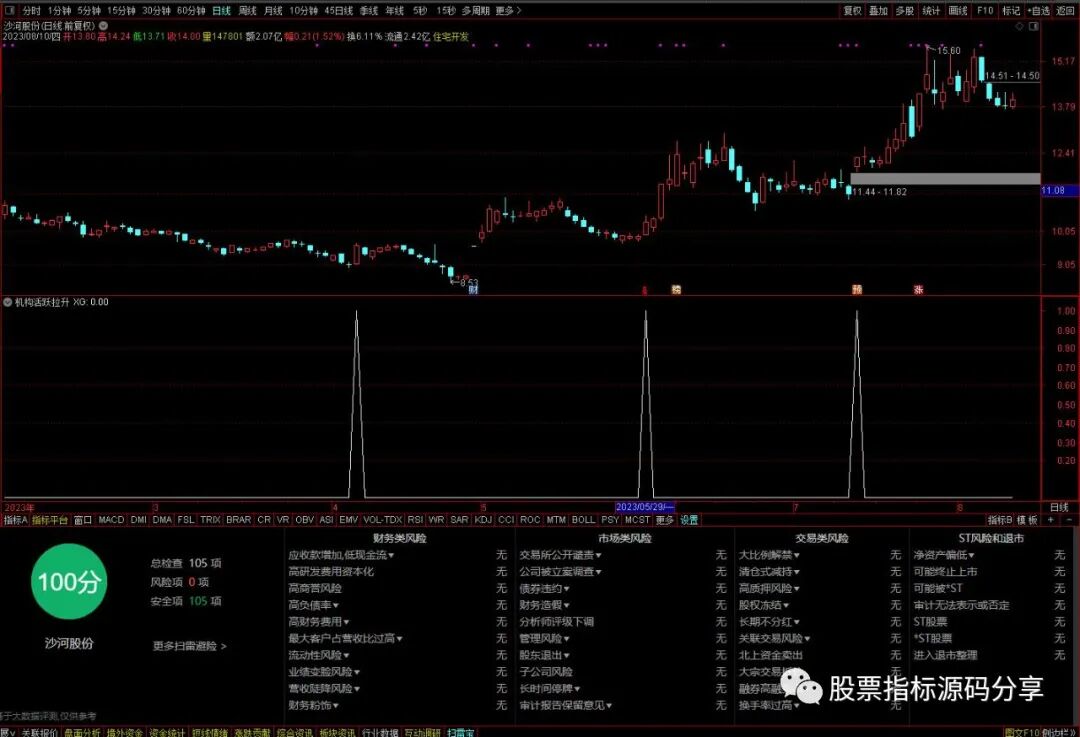This screenshot has width=1080, height=737.
Task: Click the green 100分 score circle
Action: point(69,581)
